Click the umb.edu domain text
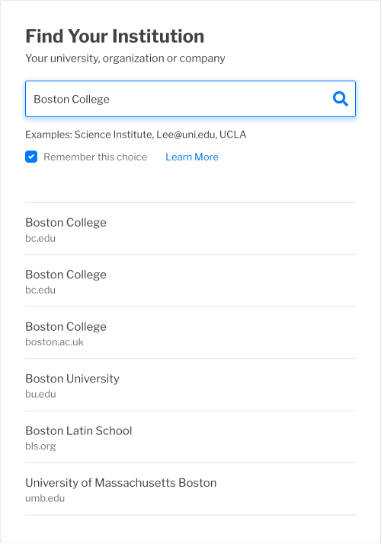382x544 pixels. [x=45, y=498]
